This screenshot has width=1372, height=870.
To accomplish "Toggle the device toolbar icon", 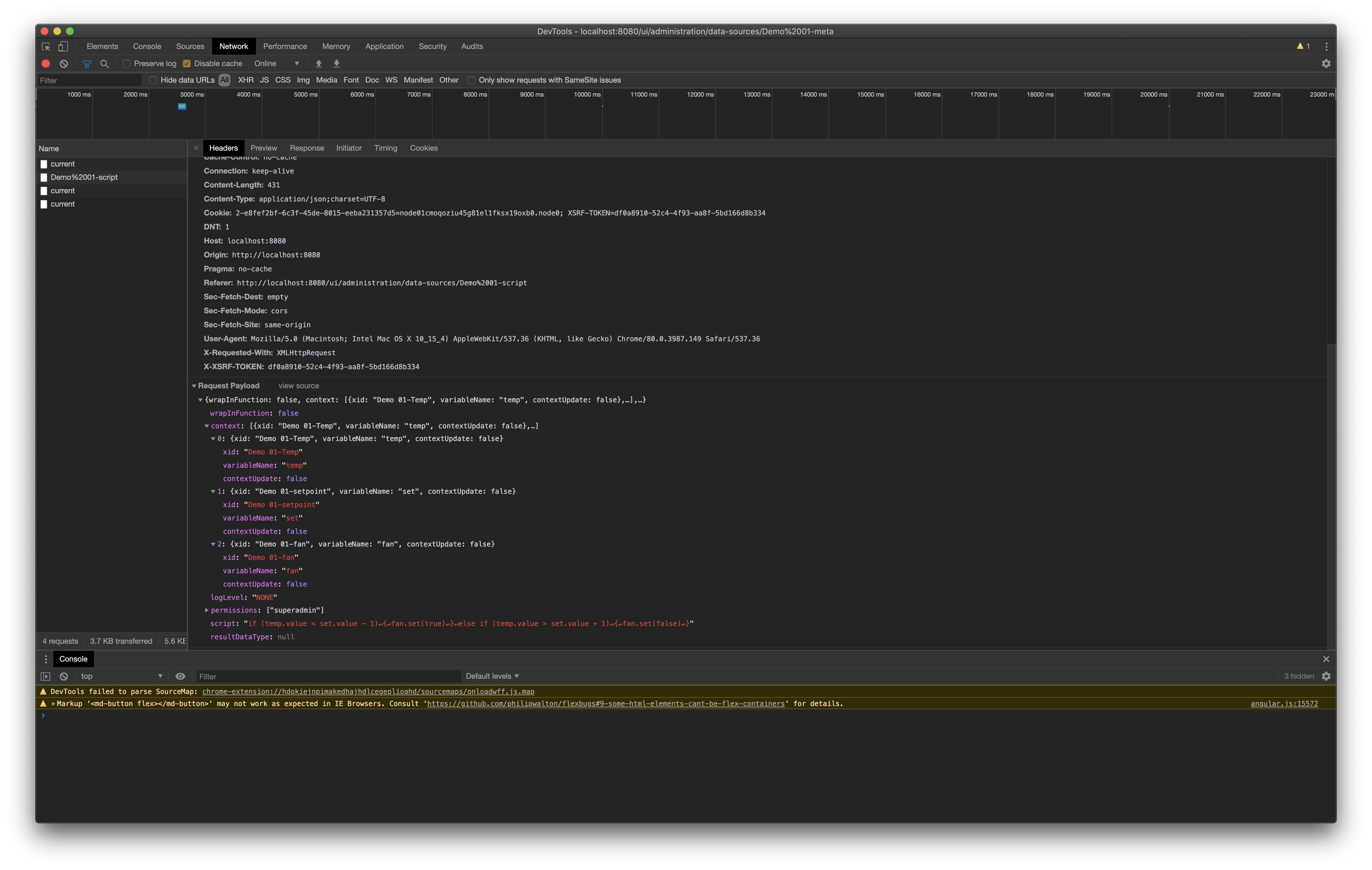I will (x=63, y=46).
